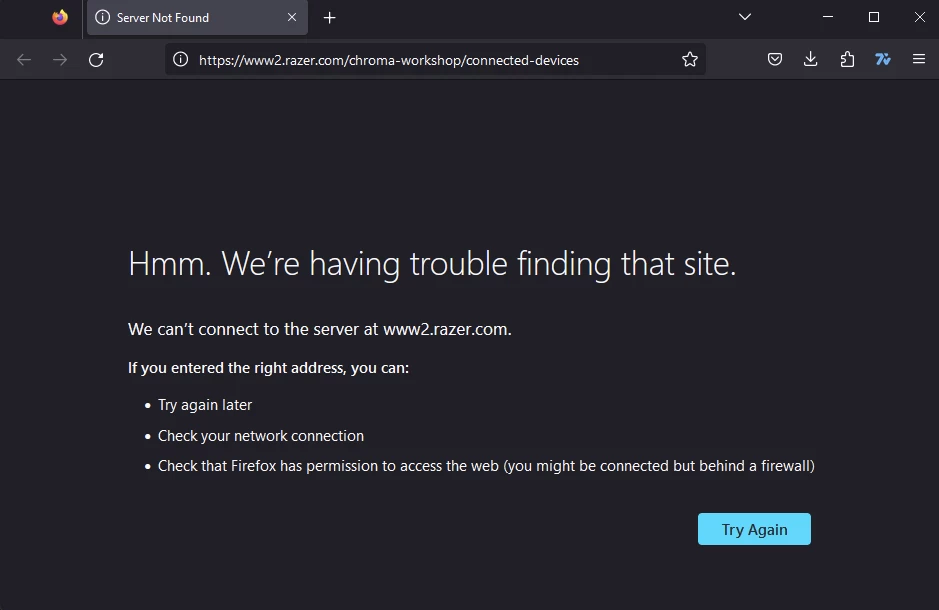Click the 7TV extension icon
Viewport: 939px width, 610px height.
(x=883, y=59)
